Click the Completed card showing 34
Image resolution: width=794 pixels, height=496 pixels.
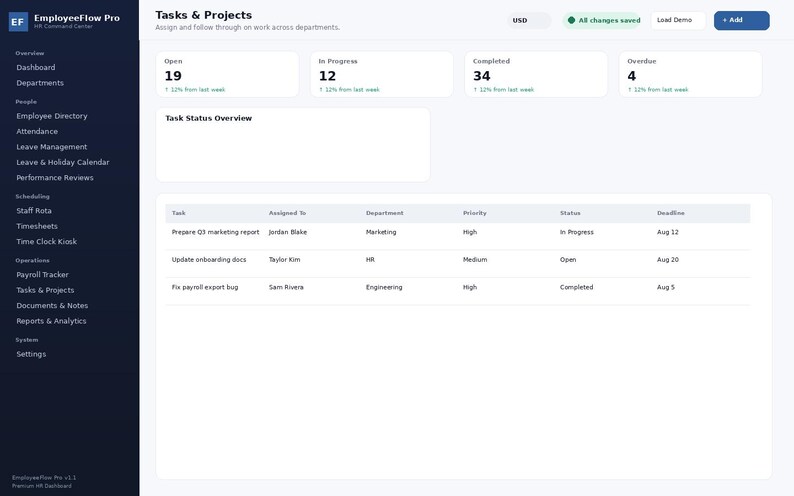536,74
